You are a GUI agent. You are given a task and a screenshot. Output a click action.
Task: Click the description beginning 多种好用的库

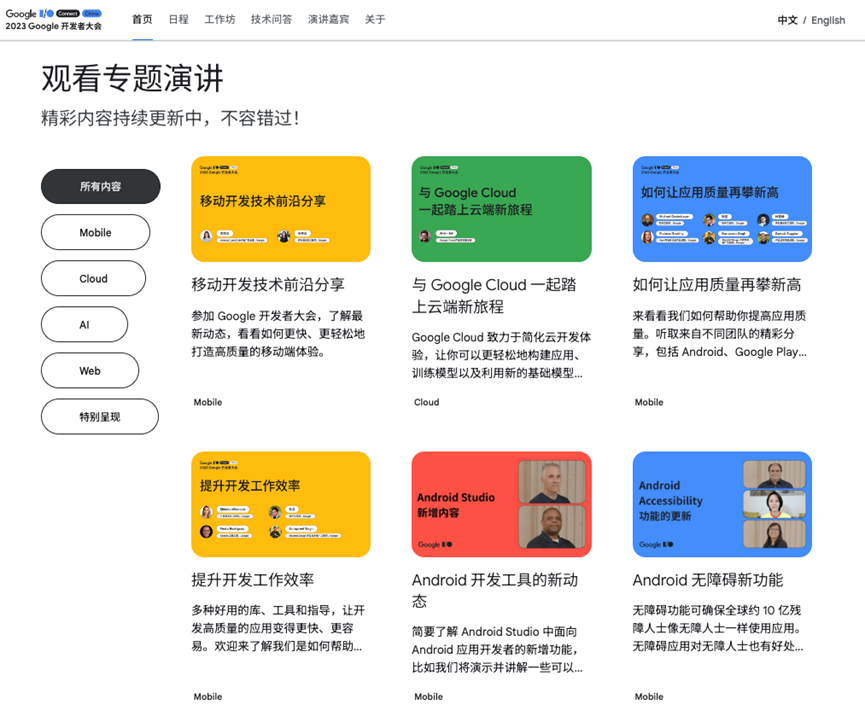click(278, 628)
